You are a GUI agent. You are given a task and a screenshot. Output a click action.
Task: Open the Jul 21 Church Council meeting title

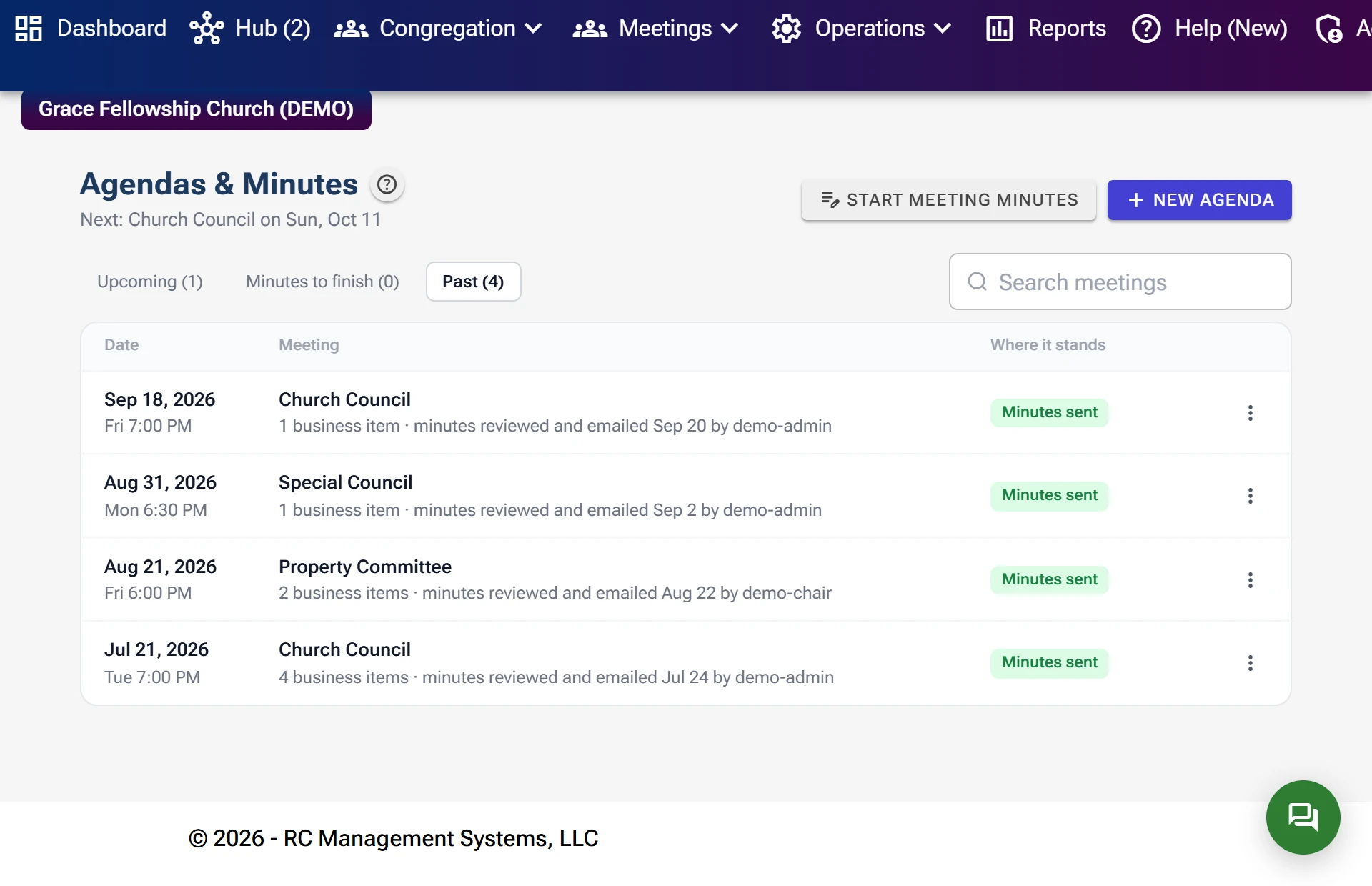pos(344,649)
